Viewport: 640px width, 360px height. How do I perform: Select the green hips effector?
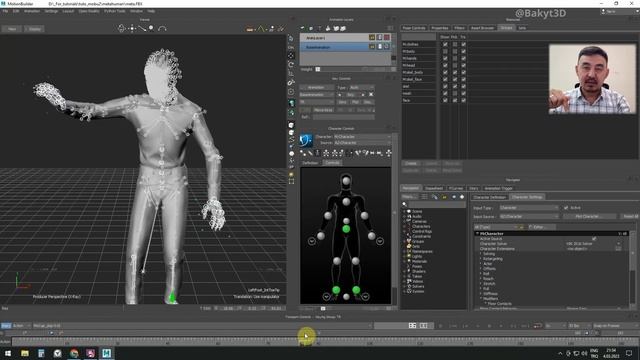(x=346, y=229)
